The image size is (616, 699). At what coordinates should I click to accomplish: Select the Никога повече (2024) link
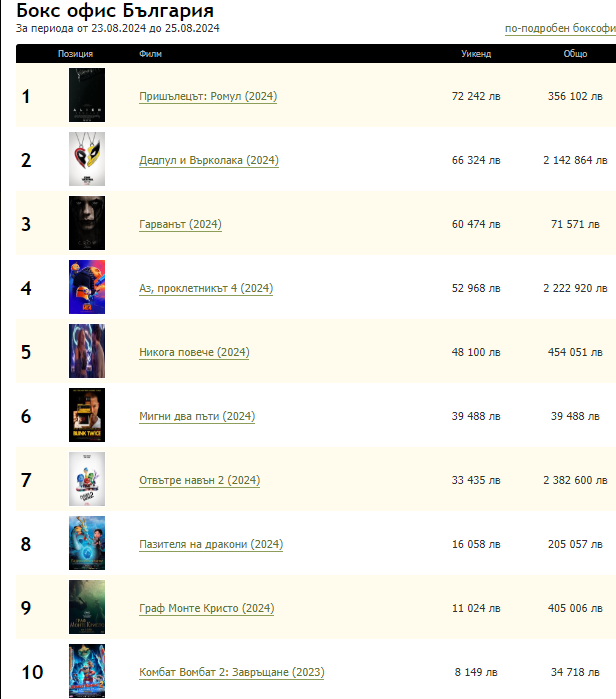(194, 353)
